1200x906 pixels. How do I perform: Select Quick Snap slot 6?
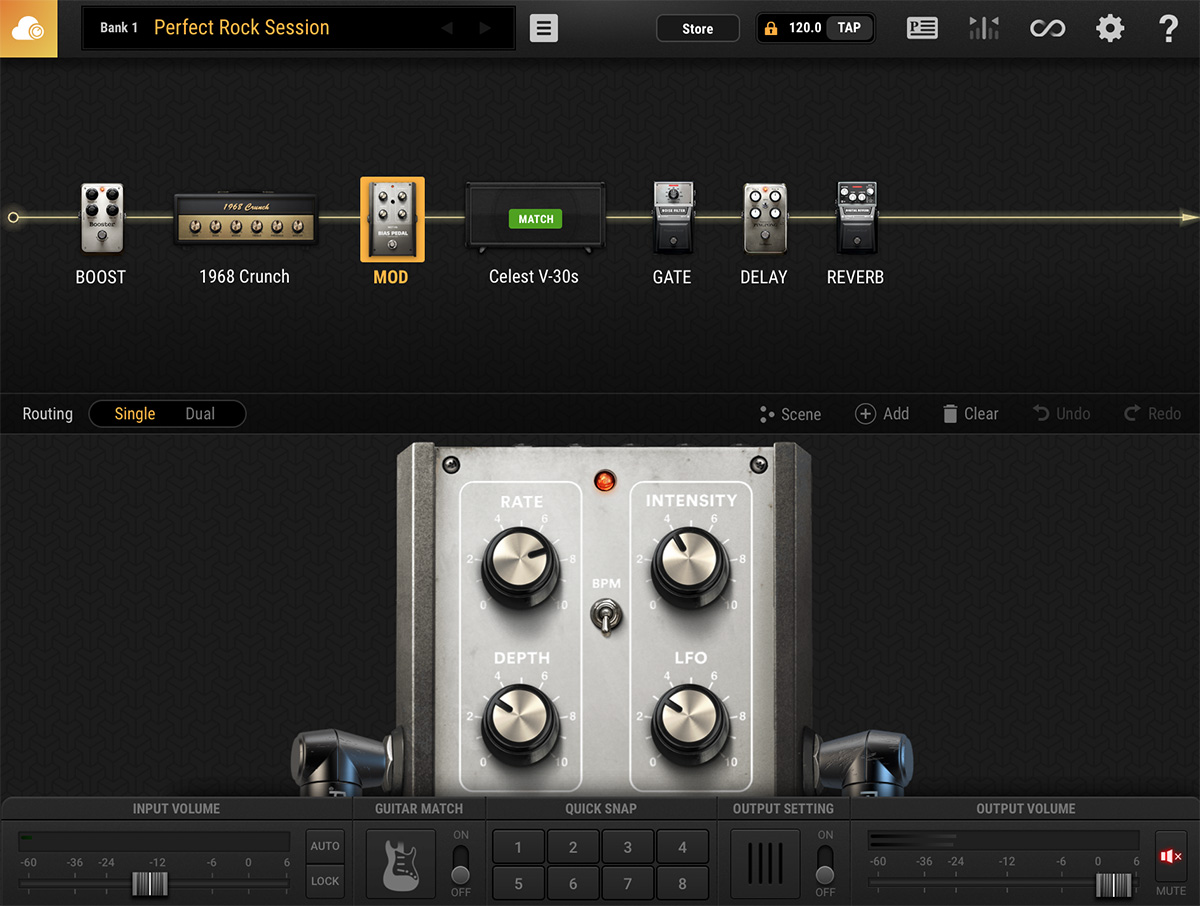point(573,883)
